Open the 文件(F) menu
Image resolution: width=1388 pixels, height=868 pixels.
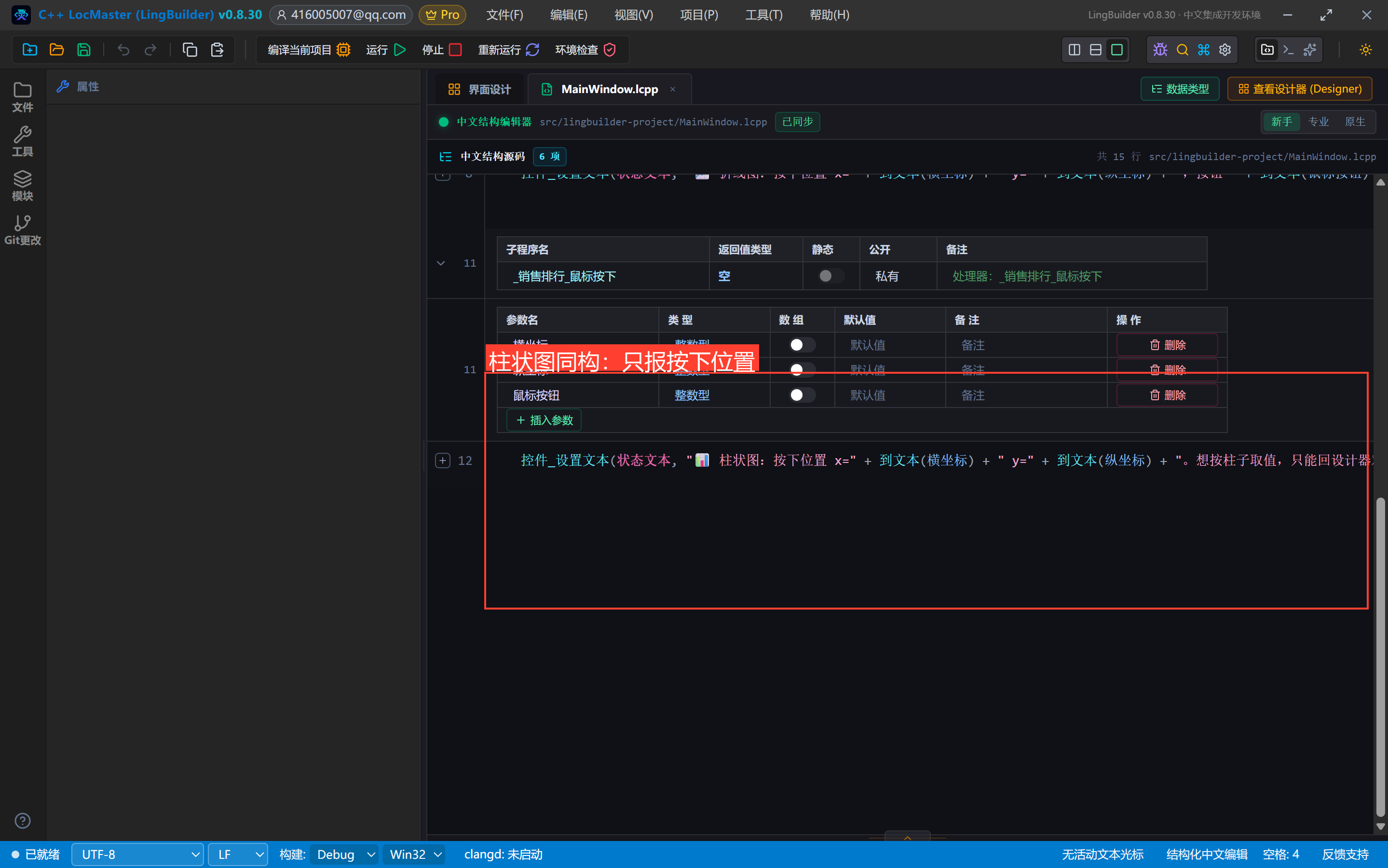point(504,15)
